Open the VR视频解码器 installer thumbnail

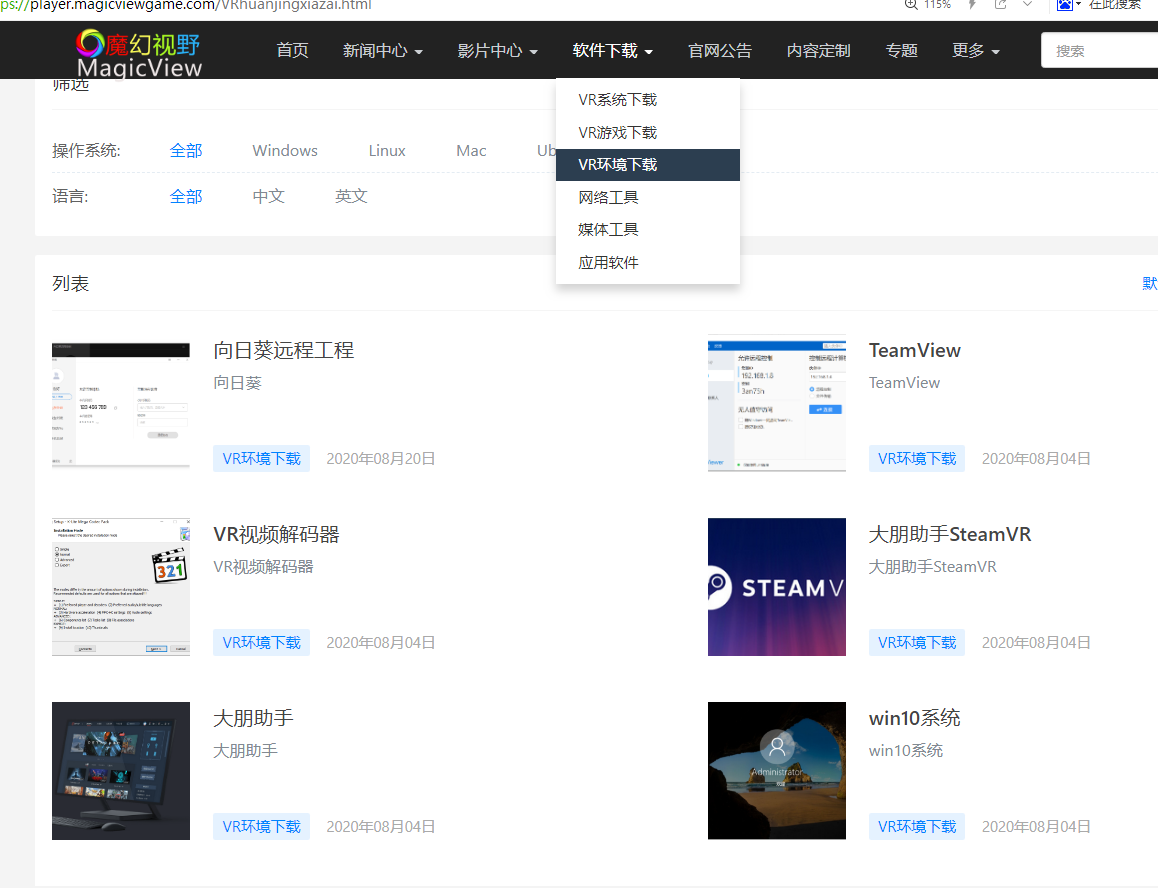tap(120, 587)
